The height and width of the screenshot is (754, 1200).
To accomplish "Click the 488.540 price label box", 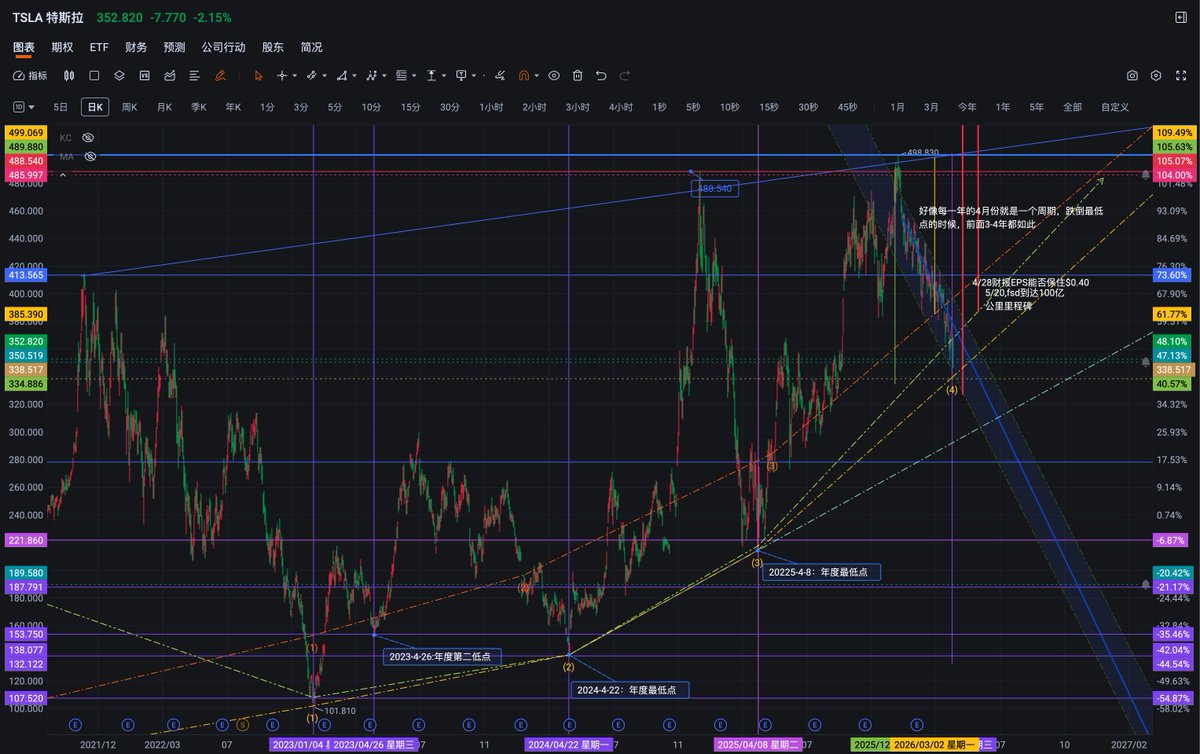I will [716, 188].
